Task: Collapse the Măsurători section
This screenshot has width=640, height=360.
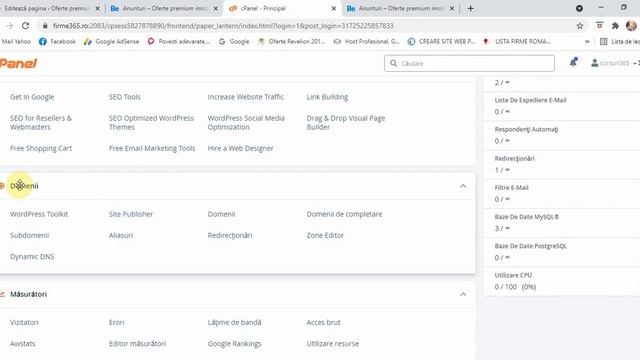Action: click(463, 294)
